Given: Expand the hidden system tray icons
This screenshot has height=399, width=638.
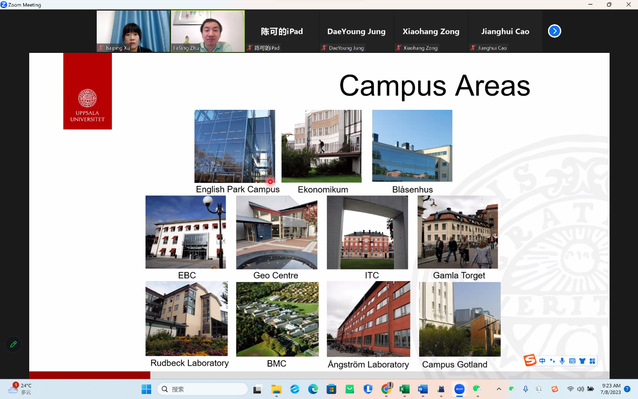Looking at the screenshot, I should click(x=498, y=389).
